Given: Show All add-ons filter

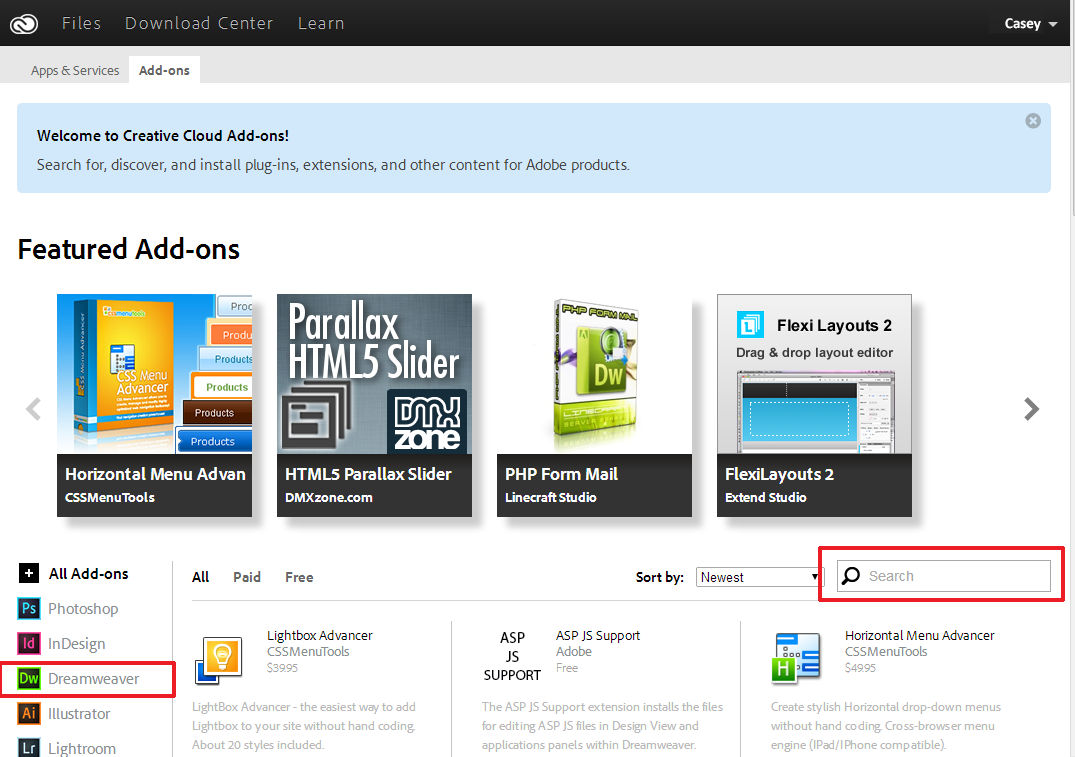Looking at the screenshot, I should pyautogui.click(x=200, y=577).
